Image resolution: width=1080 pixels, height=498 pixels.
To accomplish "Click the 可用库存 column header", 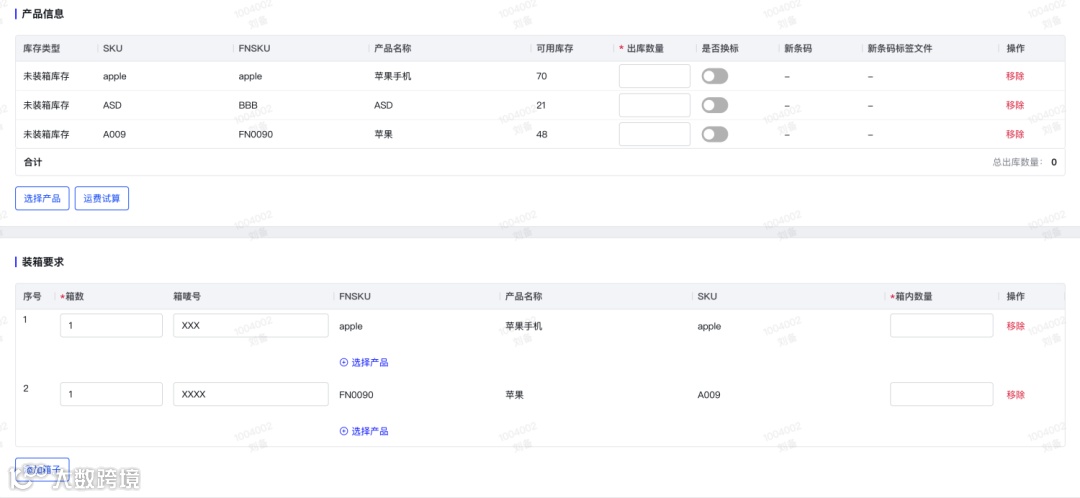I will click(555, 48).
